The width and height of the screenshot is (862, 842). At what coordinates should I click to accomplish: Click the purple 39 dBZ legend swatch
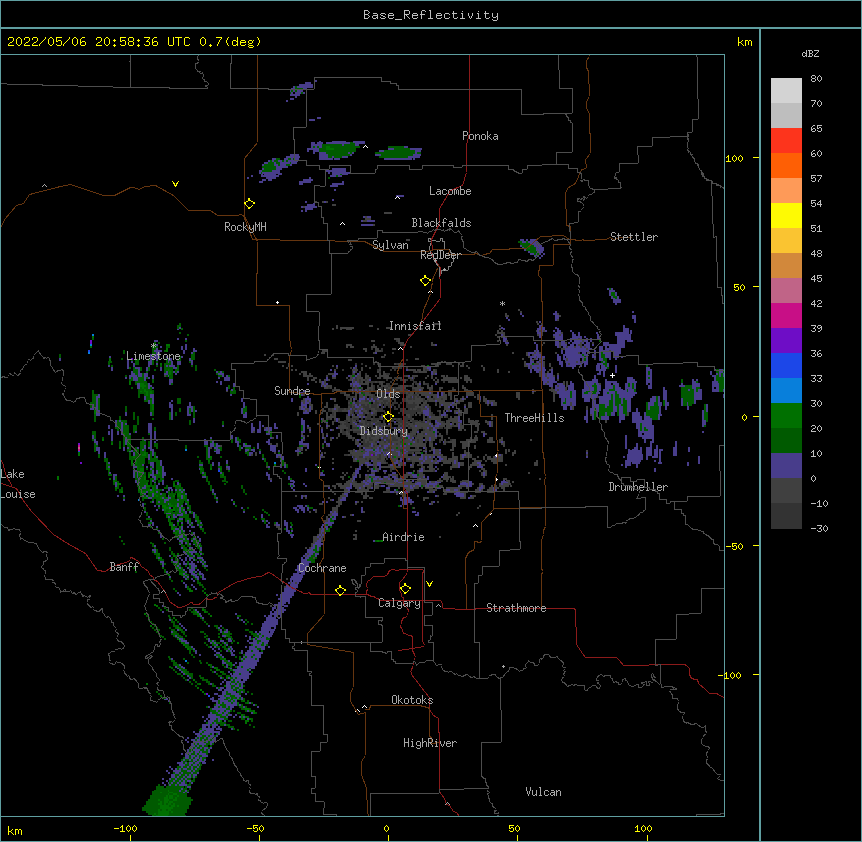point(786,340)
